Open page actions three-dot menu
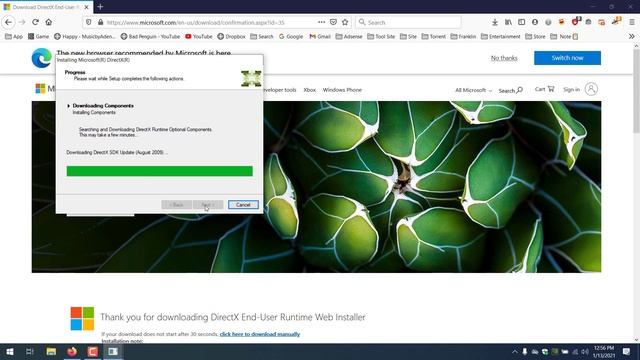Screen dimensions: 640x360 (322, 22)
